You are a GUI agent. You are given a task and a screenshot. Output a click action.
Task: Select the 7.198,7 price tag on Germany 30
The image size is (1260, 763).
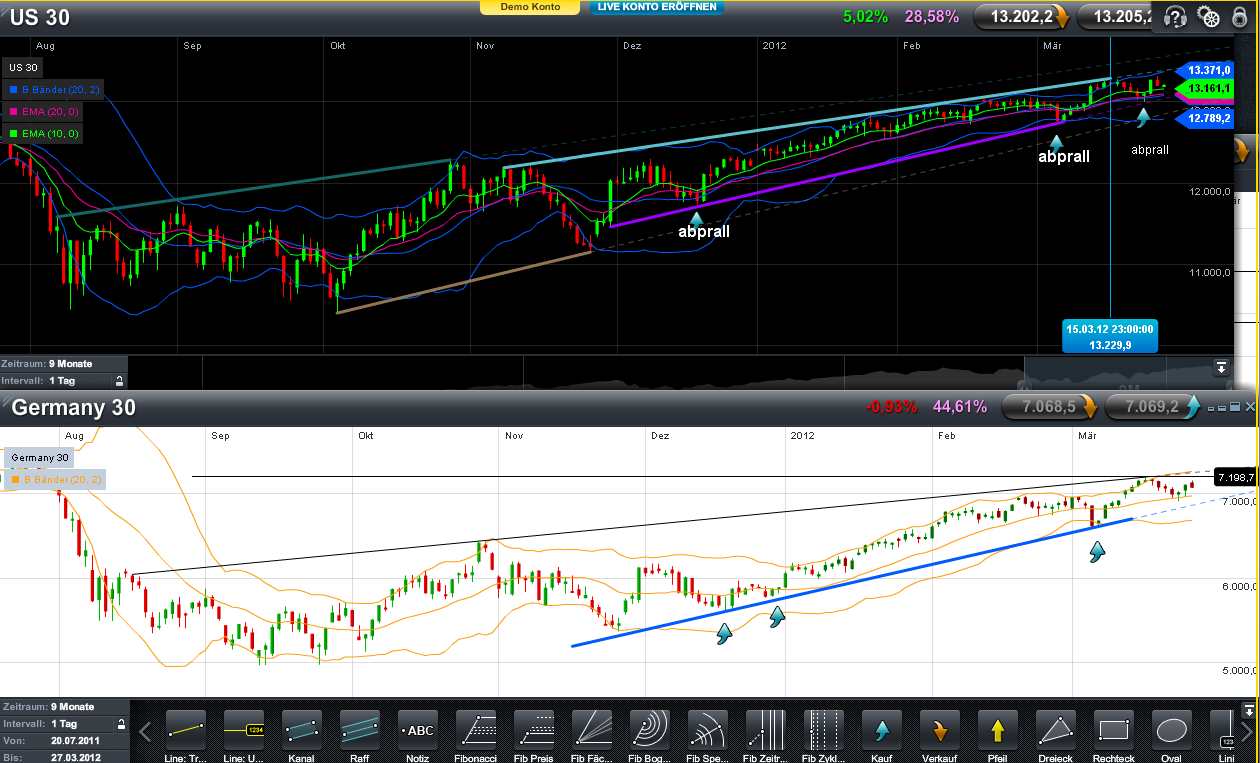point(1235,478)
